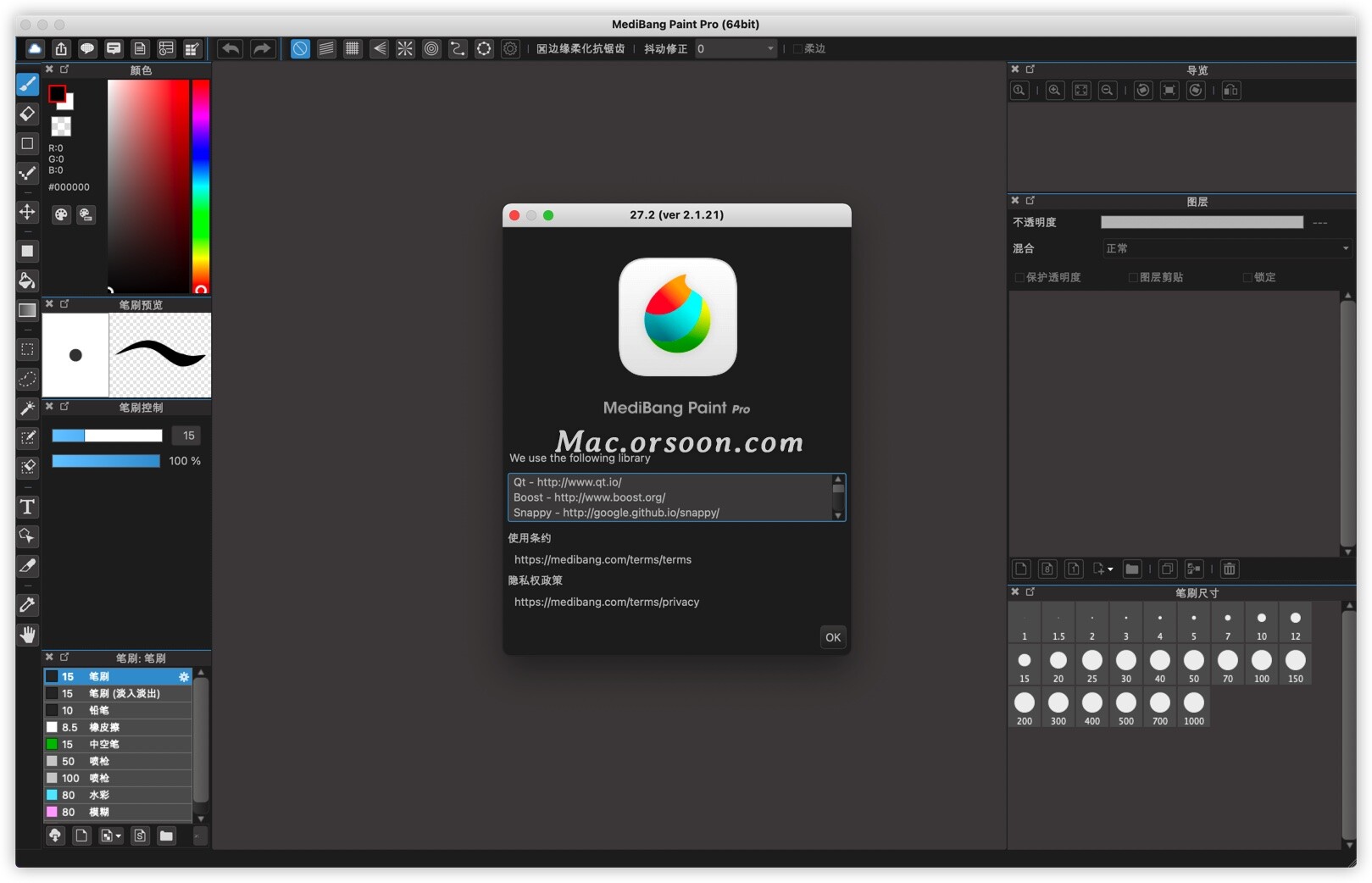Viewport: 1372px width, 883px height.
Task: Create a layer folder in the Layers panel
Action: [1132, 569]
